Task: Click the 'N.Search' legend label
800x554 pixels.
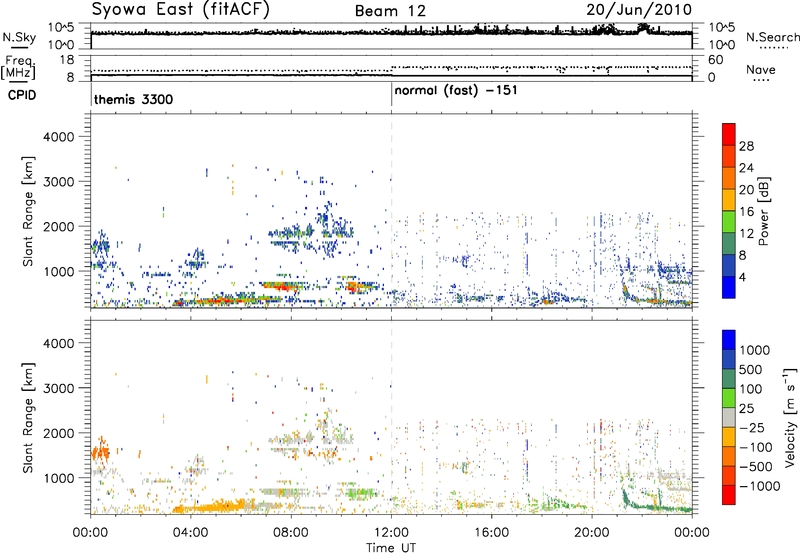Action: click(x=772, y=37)
